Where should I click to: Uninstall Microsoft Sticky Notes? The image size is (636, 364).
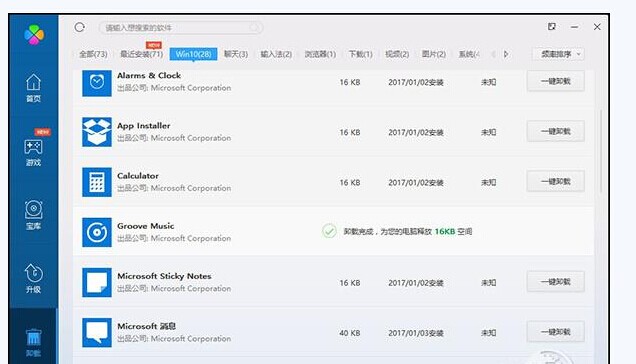(x=556, y=282)
